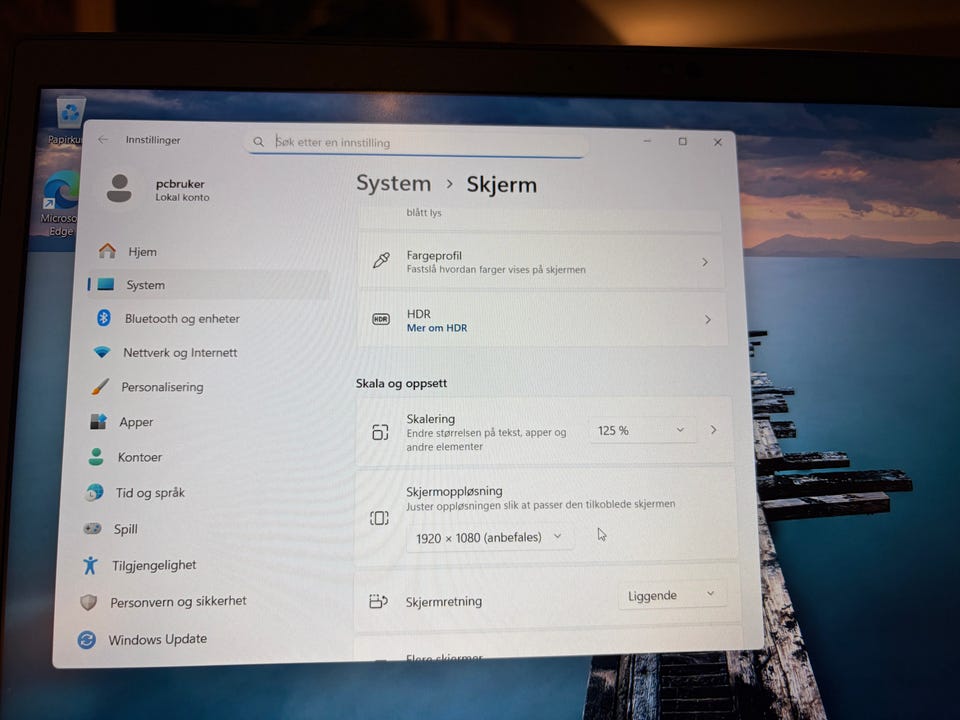The height and width of the screenshot is (720, 960).
Task: Open the Skalering 125 % dropdown
Action: coord(642,430)
